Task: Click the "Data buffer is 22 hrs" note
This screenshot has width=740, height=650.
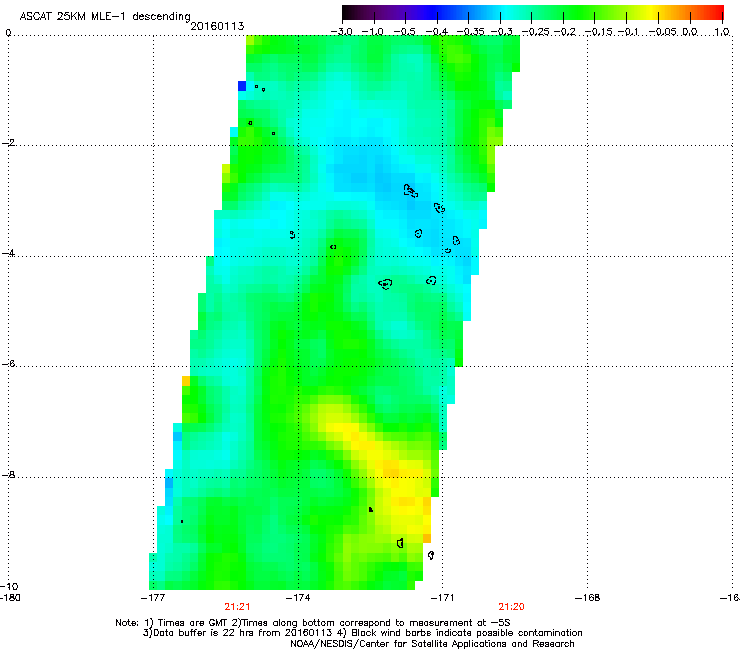Action: [x=238, y=633]
